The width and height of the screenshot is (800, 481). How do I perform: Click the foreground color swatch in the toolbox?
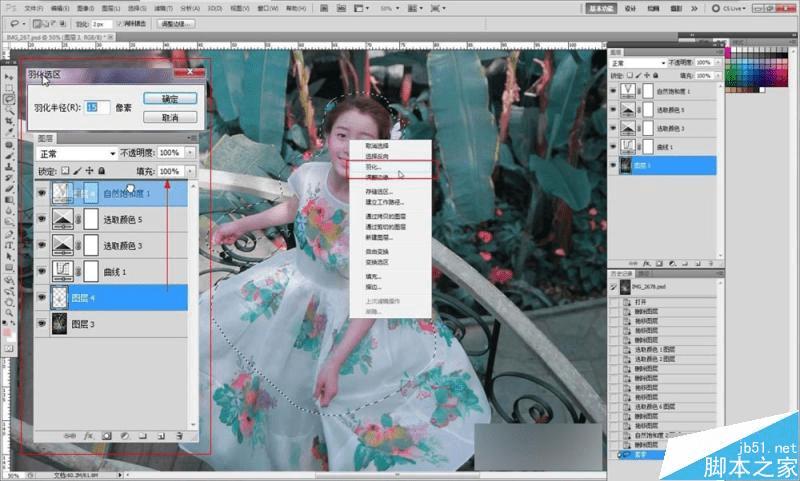point(7,332)
